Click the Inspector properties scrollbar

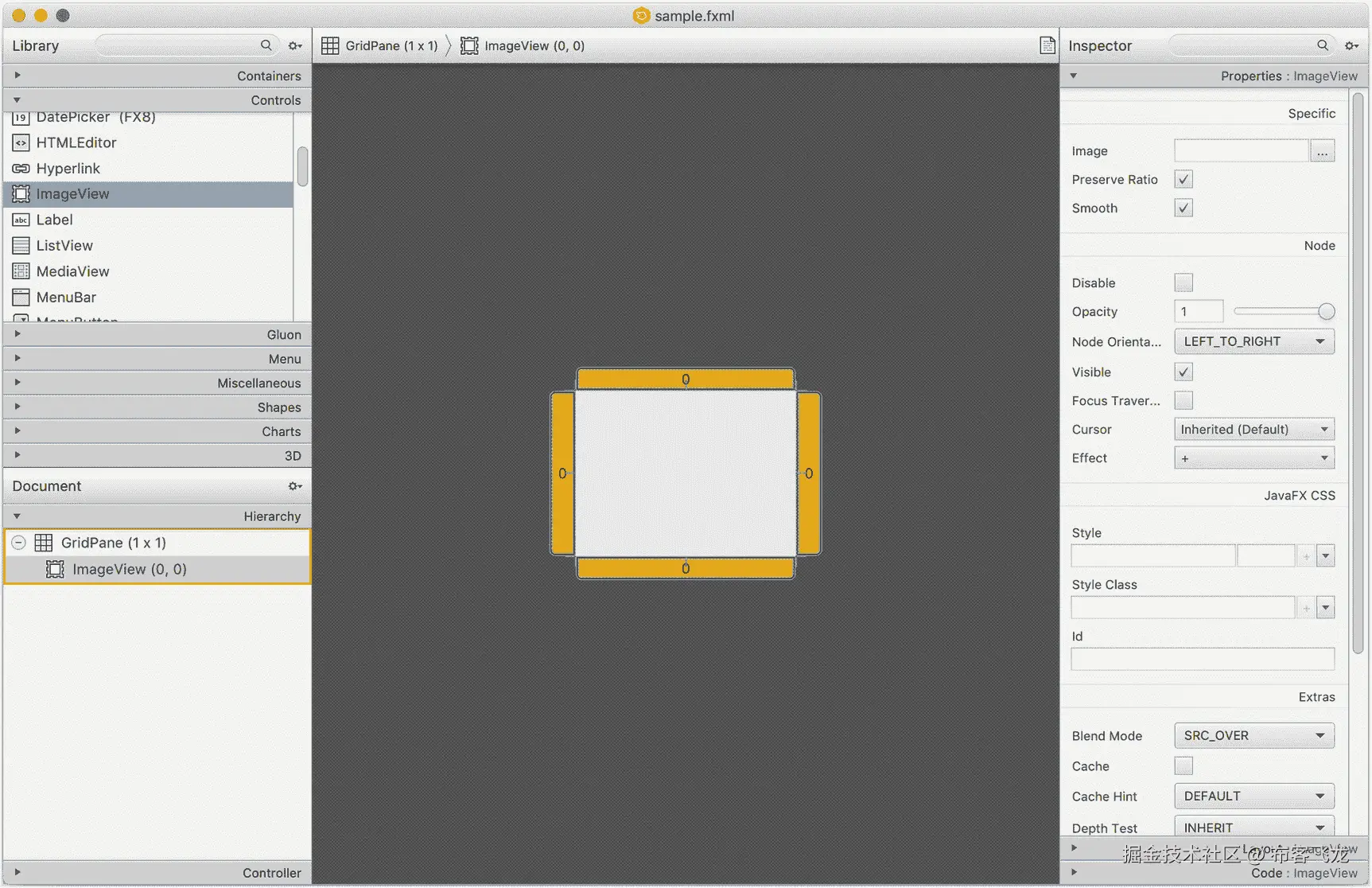[1358, 372]
